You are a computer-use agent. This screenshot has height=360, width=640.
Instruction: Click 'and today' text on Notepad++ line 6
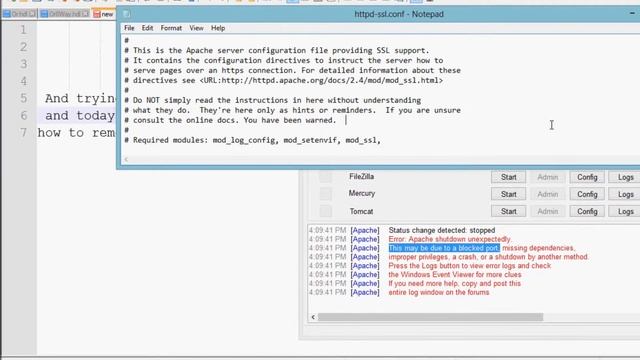click(80, 116)
